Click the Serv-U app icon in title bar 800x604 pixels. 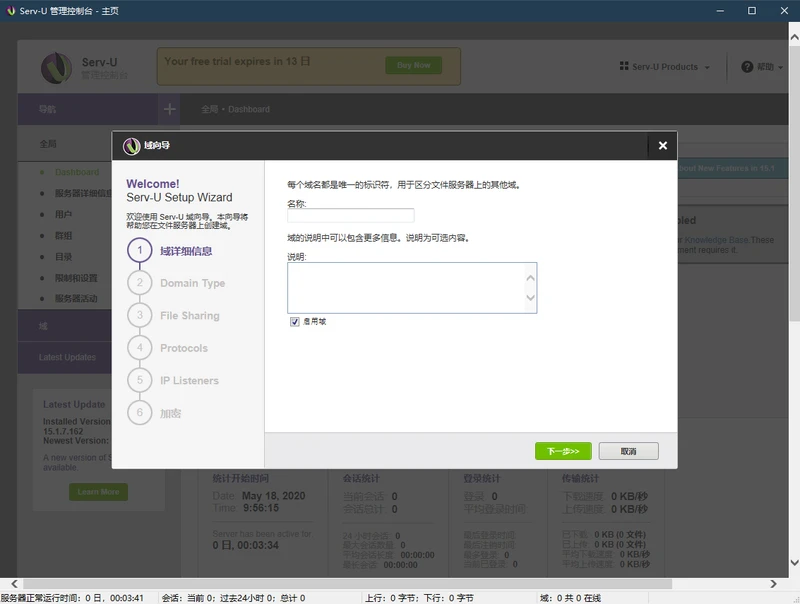(x=11, y=11)
